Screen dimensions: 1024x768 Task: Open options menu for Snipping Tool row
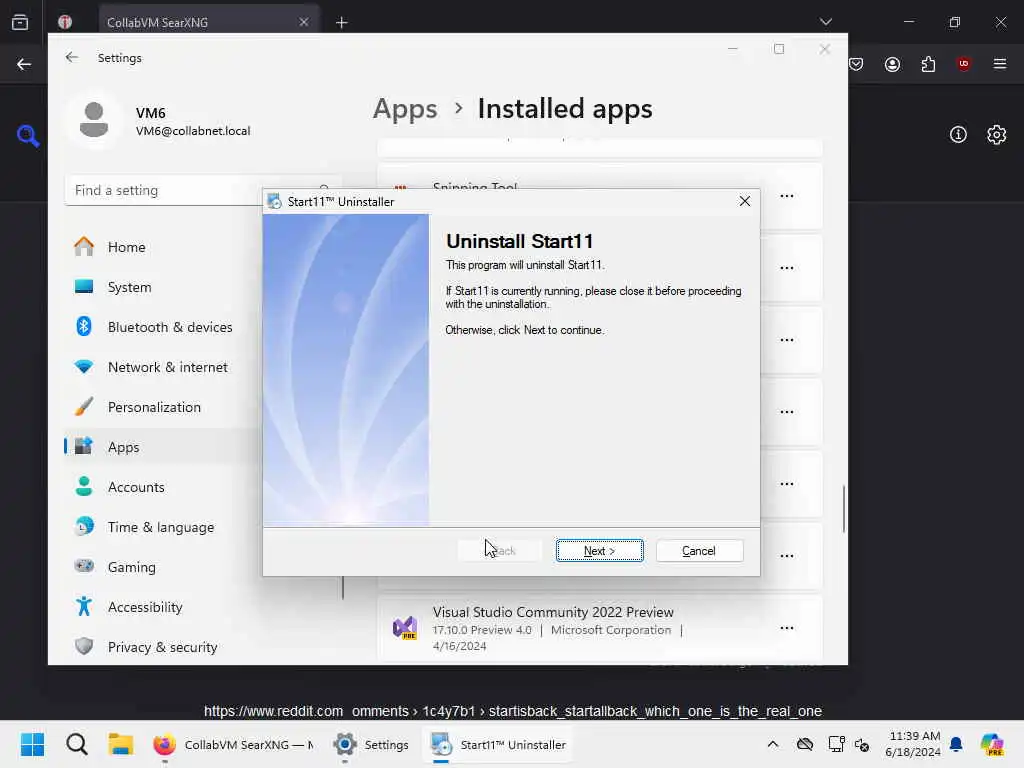coord(787,196)
